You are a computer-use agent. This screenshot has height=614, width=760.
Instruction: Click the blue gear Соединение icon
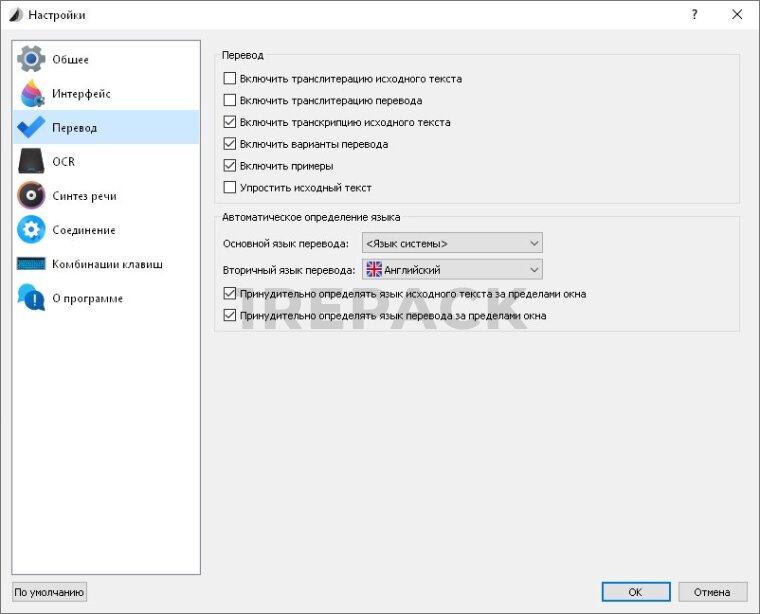coord(32,230)
